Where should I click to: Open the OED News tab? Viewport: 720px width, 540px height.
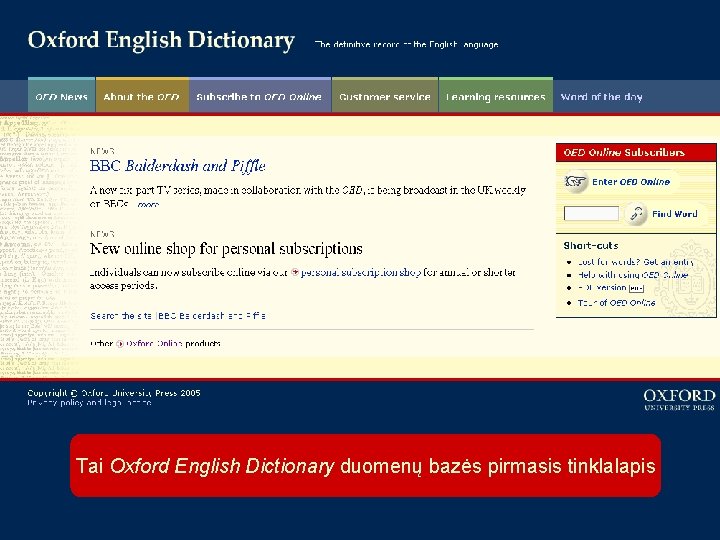click(x=62, y=96)
